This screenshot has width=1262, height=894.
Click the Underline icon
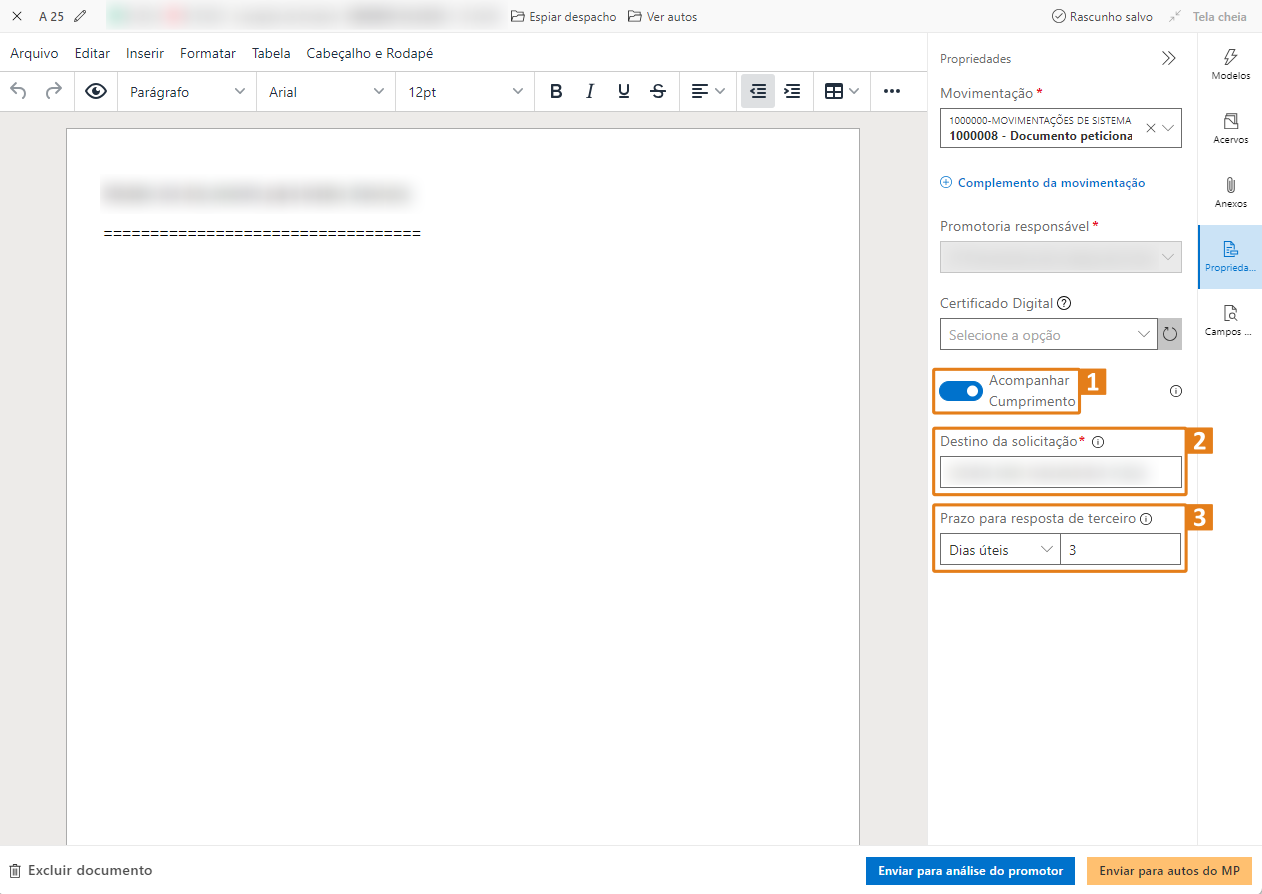coord(624,91)
